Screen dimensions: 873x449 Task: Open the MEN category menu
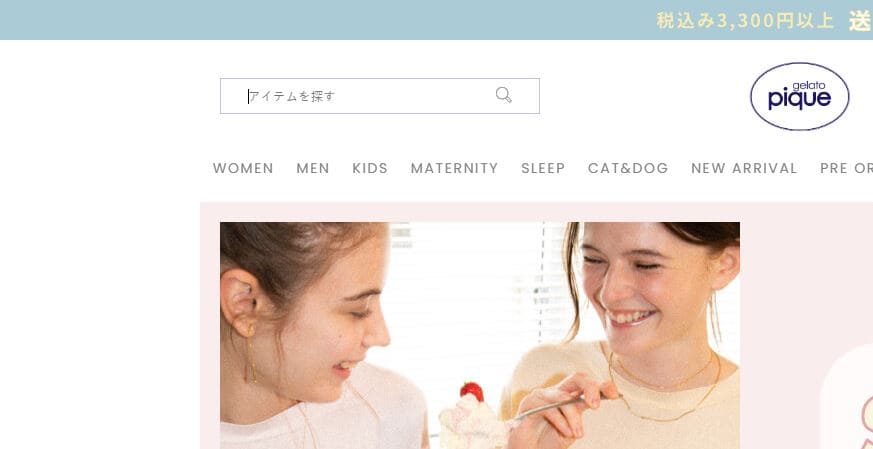313,168
